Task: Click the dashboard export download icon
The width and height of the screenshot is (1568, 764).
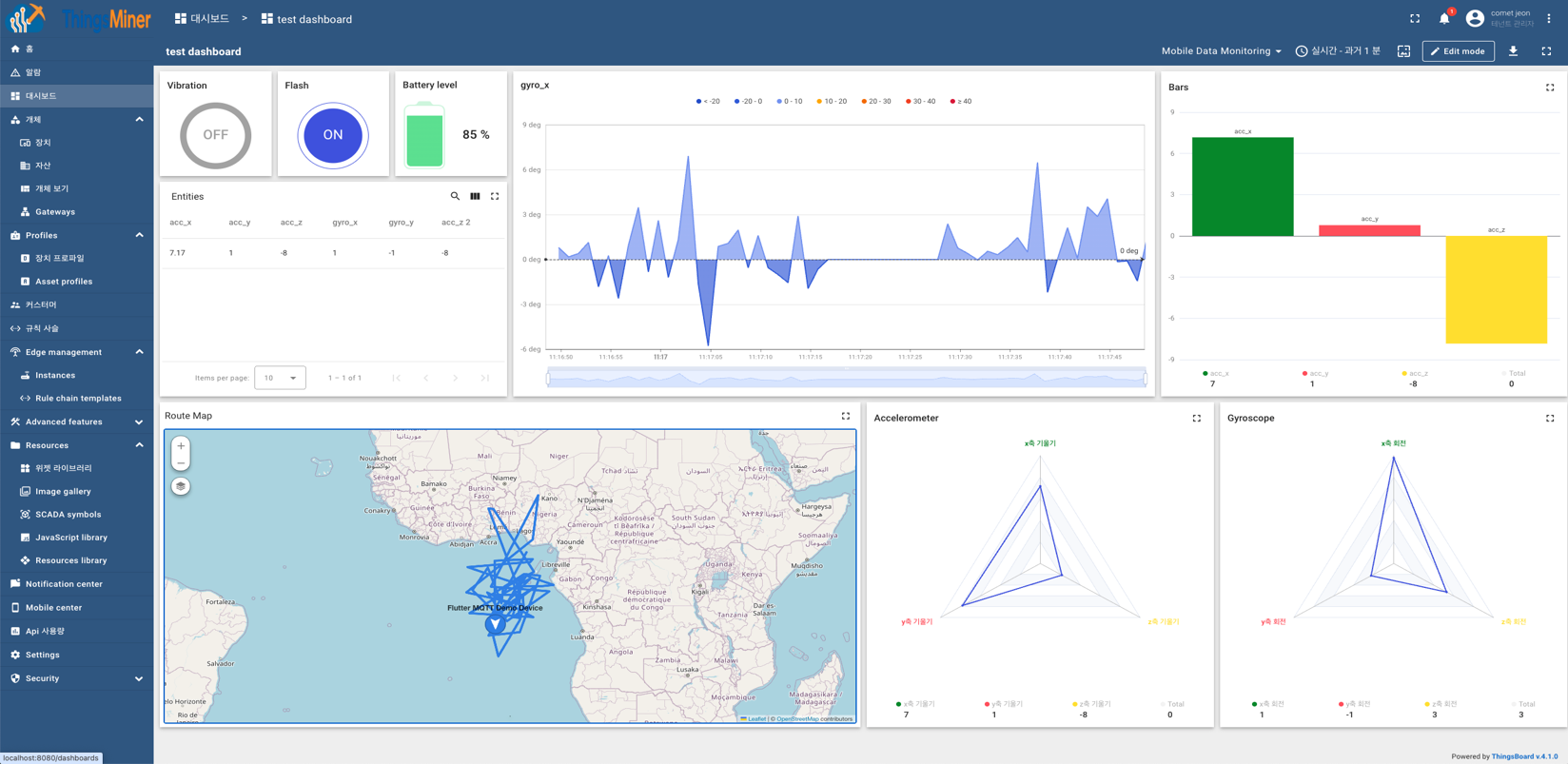Action: 1513,51
